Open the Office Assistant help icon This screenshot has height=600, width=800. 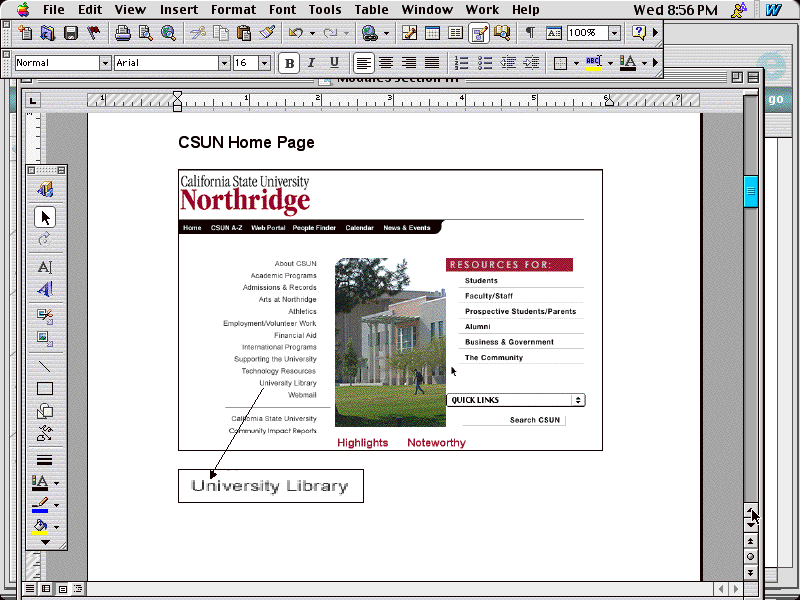[x=639, y=33]
